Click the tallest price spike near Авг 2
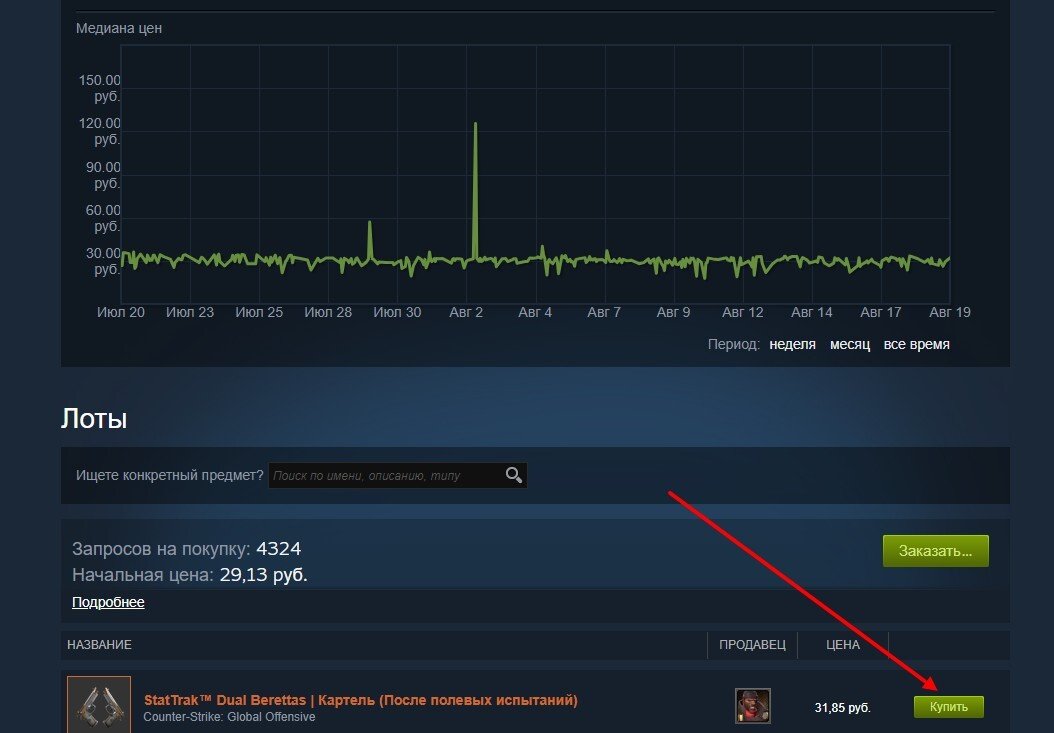The height and width of the screenshot is (733, 1054). coord(475,124)
